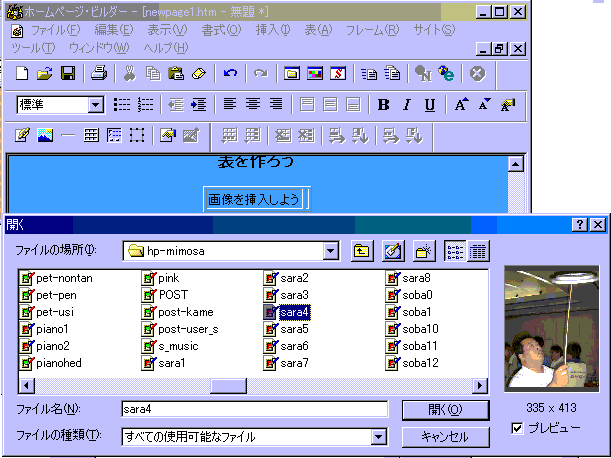Click the Italic formatting icon
This screenshot has width=611, height=458.
pos(406,104)
